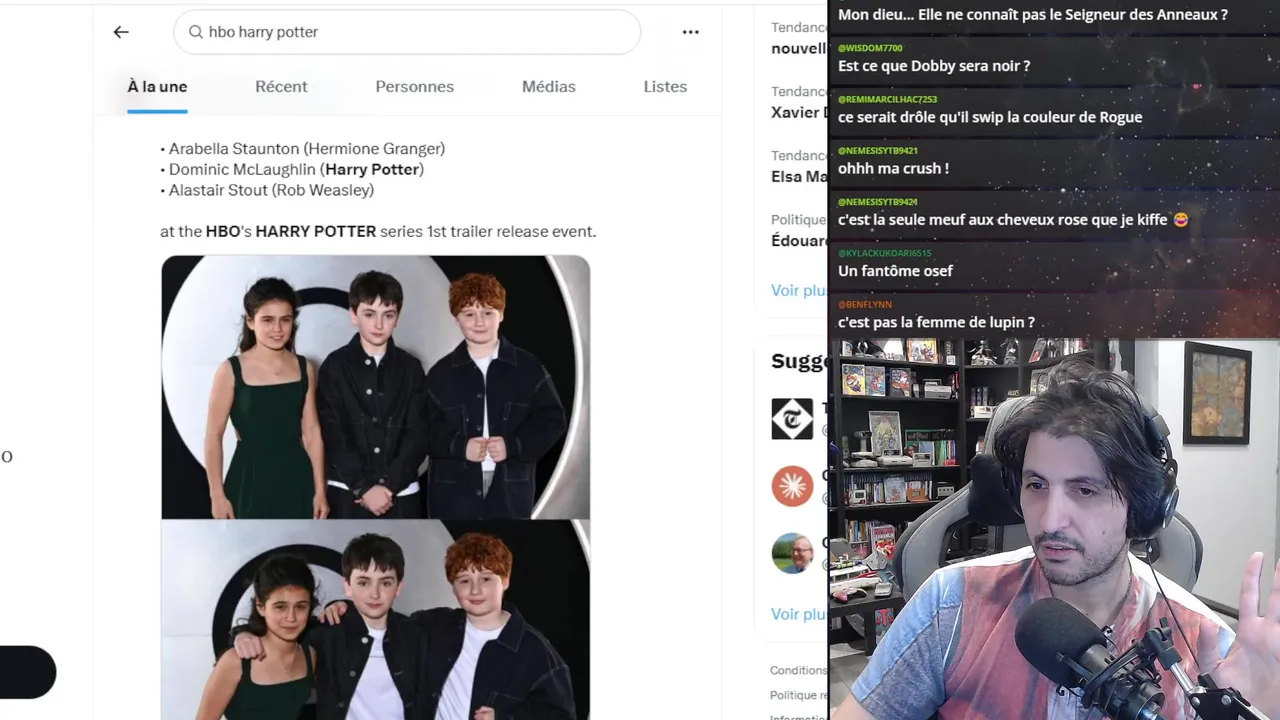Screen dimensions: 1280x720
Task: Open the 'Xavier' trending topic
Action: [x=799, y=112]
